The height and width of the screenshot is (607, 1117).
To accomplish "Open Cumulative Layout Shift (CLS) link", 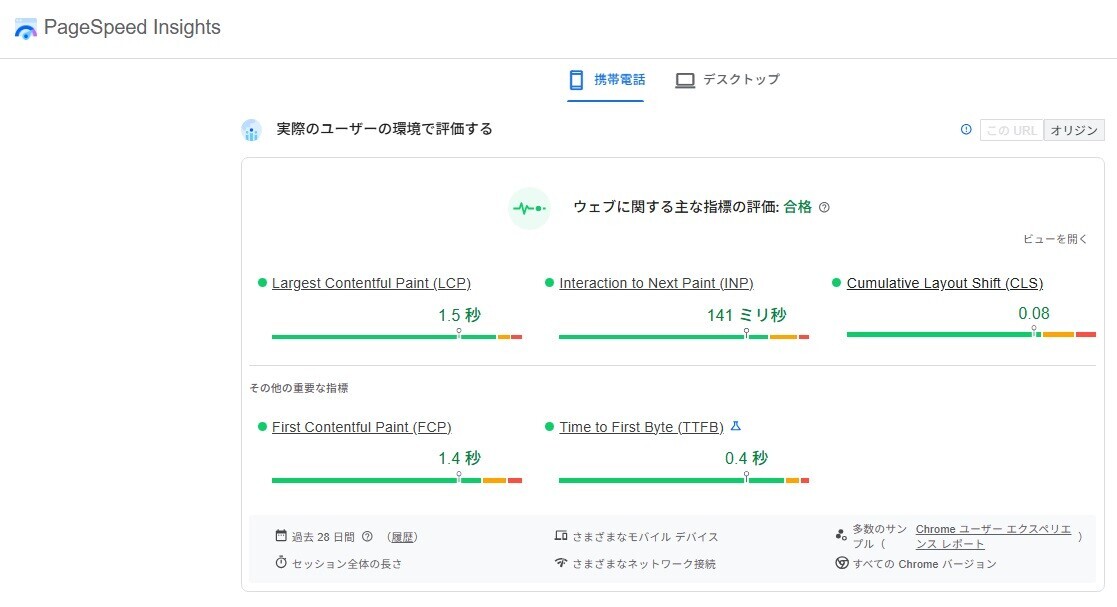I will pos(945,284).
